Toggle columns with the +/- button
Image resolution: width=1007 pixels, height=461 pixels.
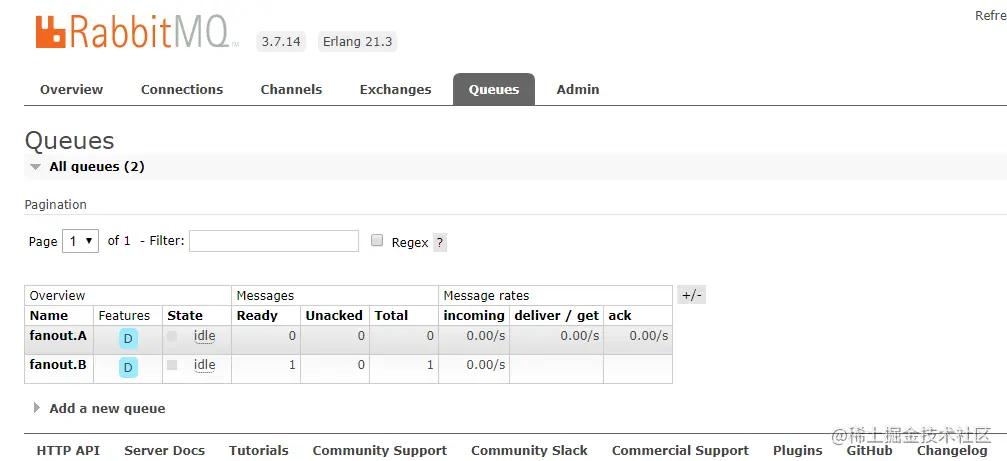point(692,295)
